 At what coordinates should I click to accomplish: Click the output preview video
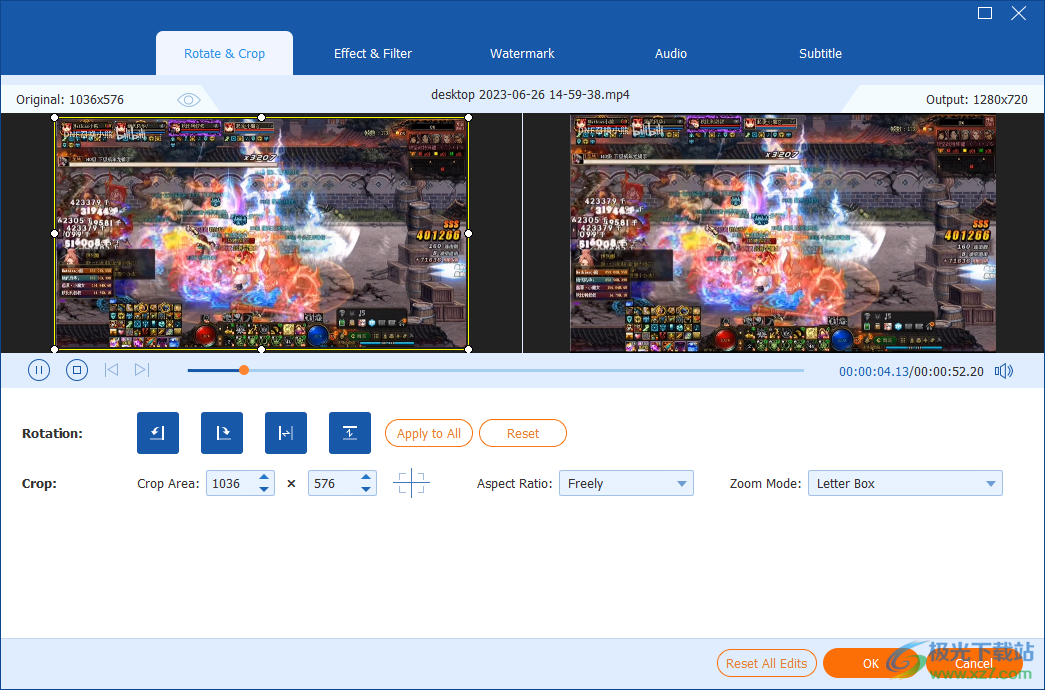(783, 233)
